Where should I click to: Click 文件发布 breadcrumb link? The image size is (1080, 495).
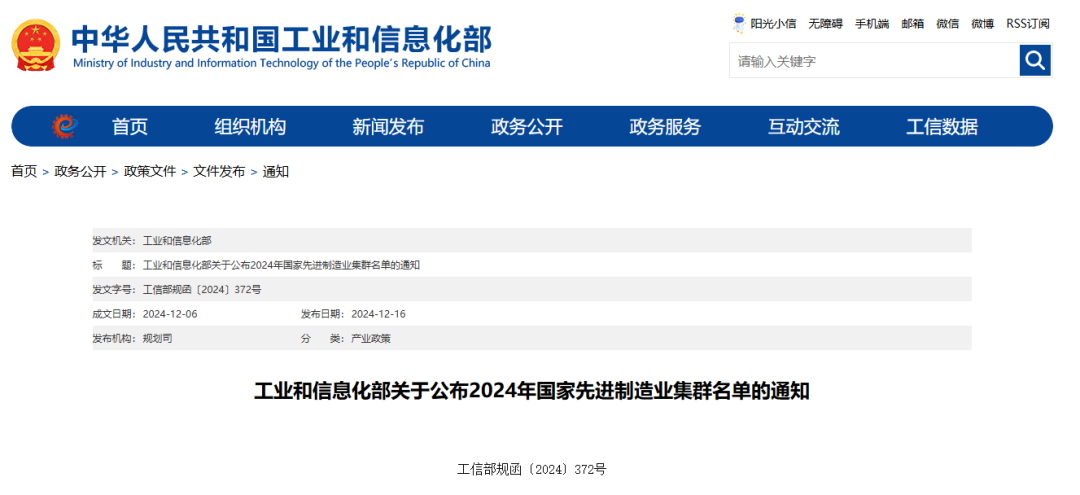point(219,172)
